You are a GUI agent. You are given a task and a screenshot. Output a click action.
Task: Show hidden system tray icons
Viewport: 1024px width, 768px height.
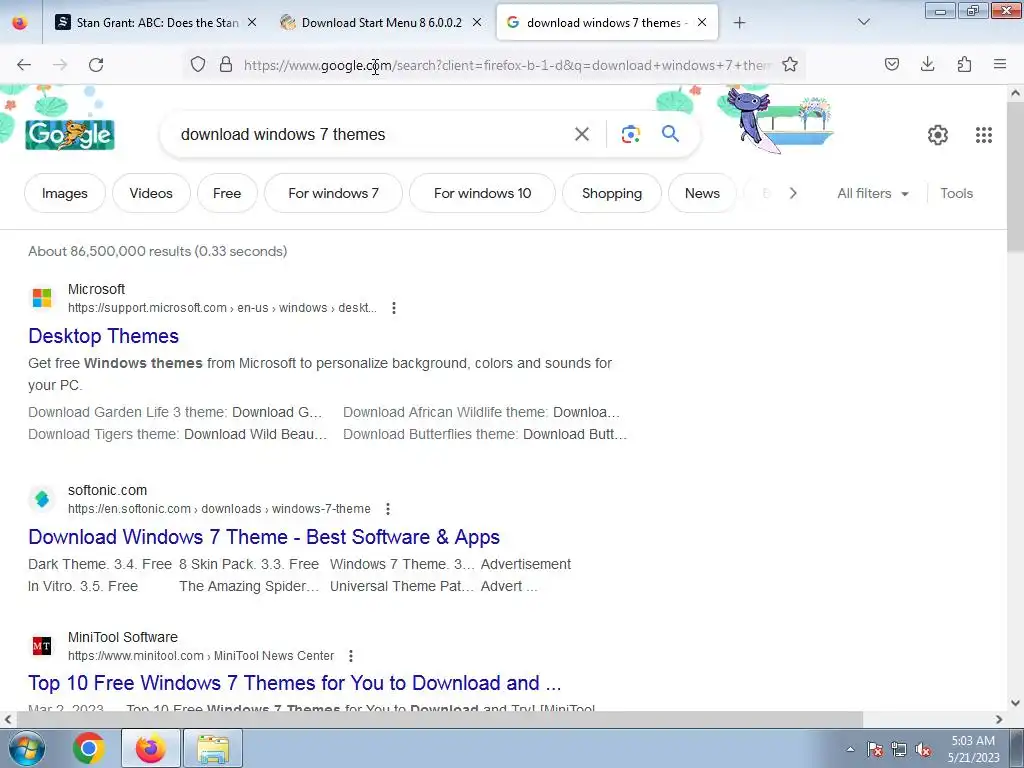tap(850, 749)
